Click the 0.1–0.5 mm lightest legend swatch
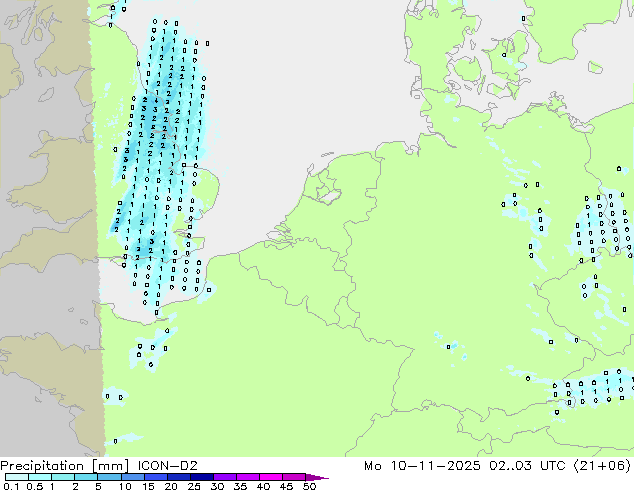The width and height of the screenshot is (634, 490). coord(17,477)
